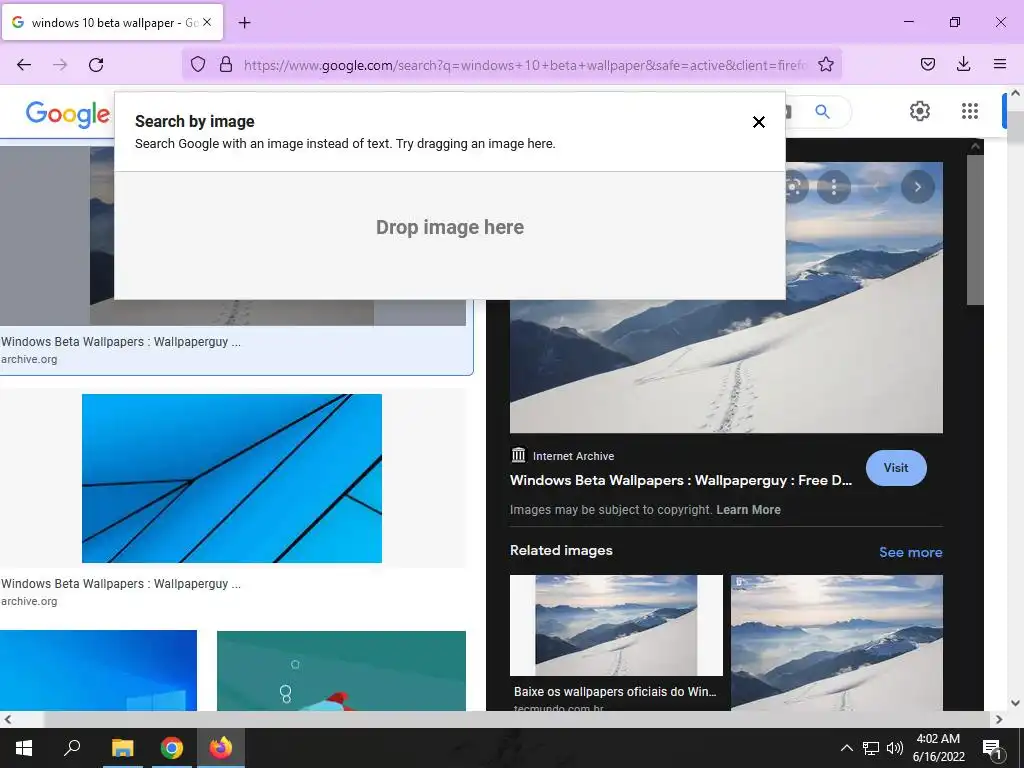Click the Google logo
The width and height of the screenshot is (1024, 768).
68,114
